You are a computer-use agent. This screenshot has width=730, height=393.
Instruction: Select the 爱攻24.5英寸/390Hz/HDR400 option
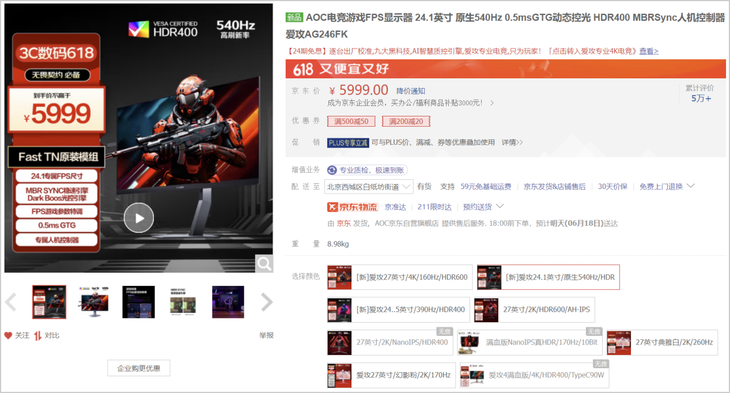pos(398,310)
